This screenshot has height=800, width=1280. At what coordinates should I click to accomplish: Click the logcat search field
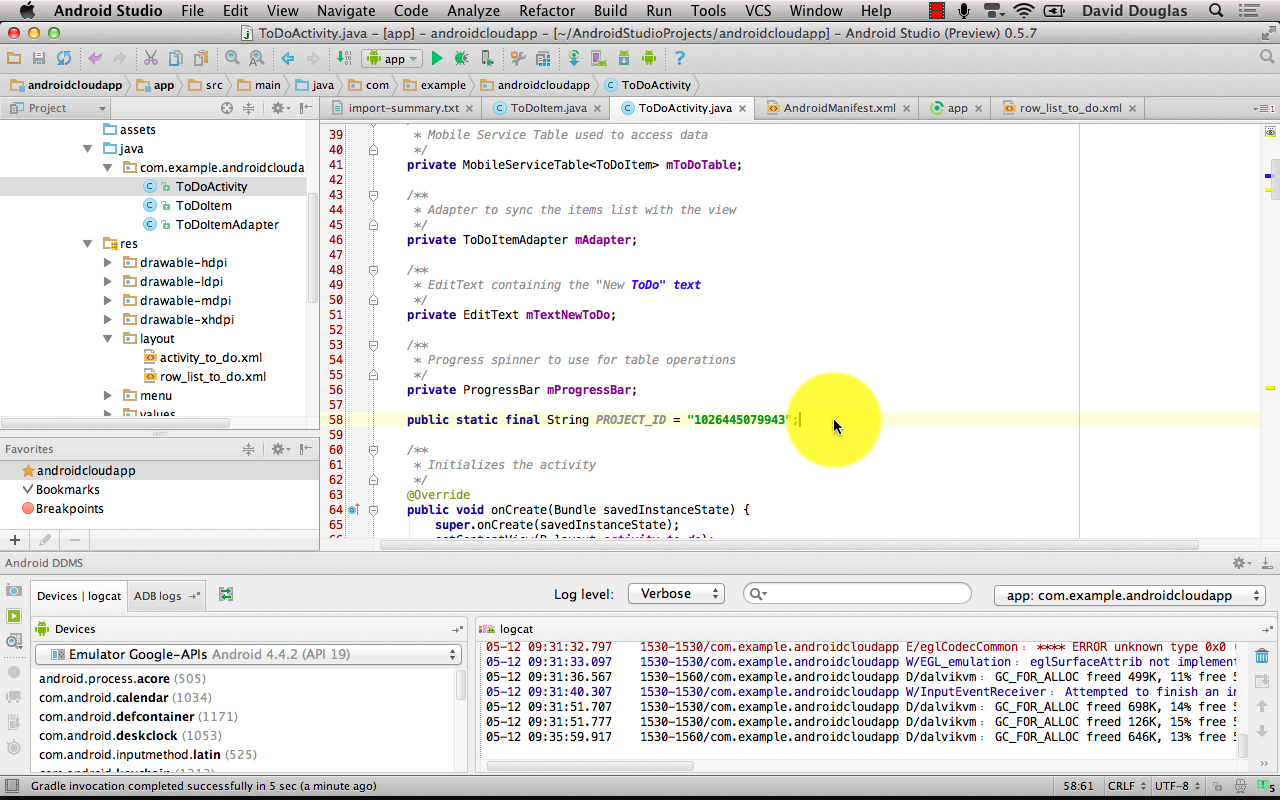tap(858, 594)
